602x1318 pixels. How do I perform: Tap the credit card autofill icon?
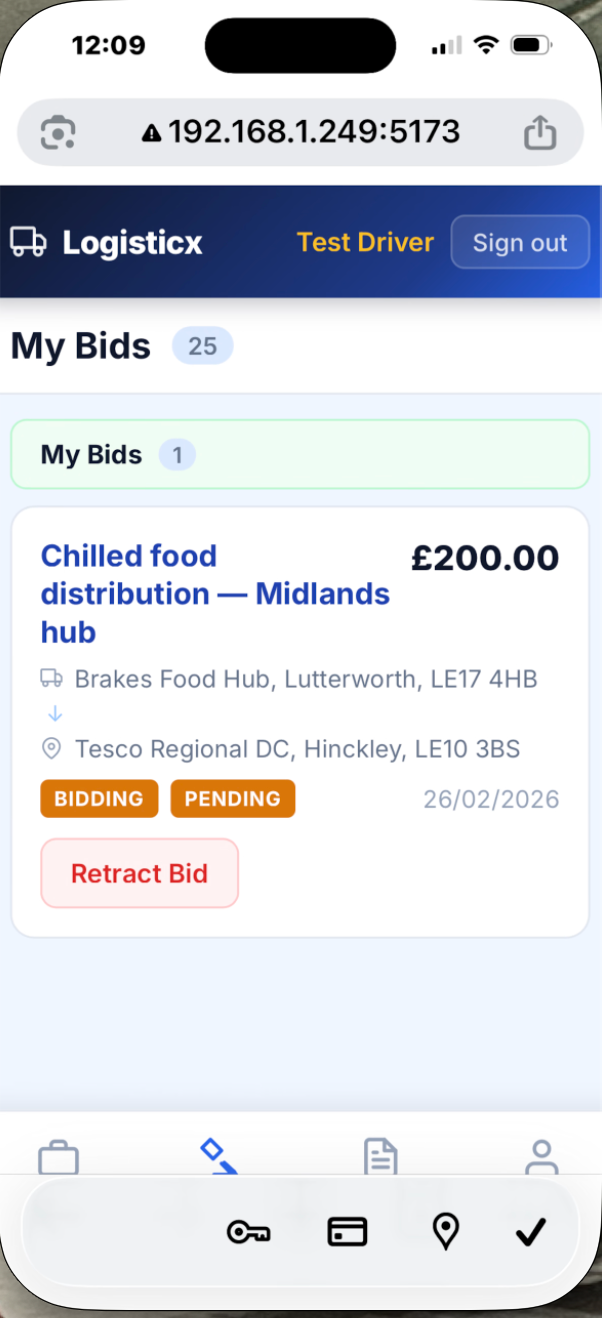pos(347,1232)
